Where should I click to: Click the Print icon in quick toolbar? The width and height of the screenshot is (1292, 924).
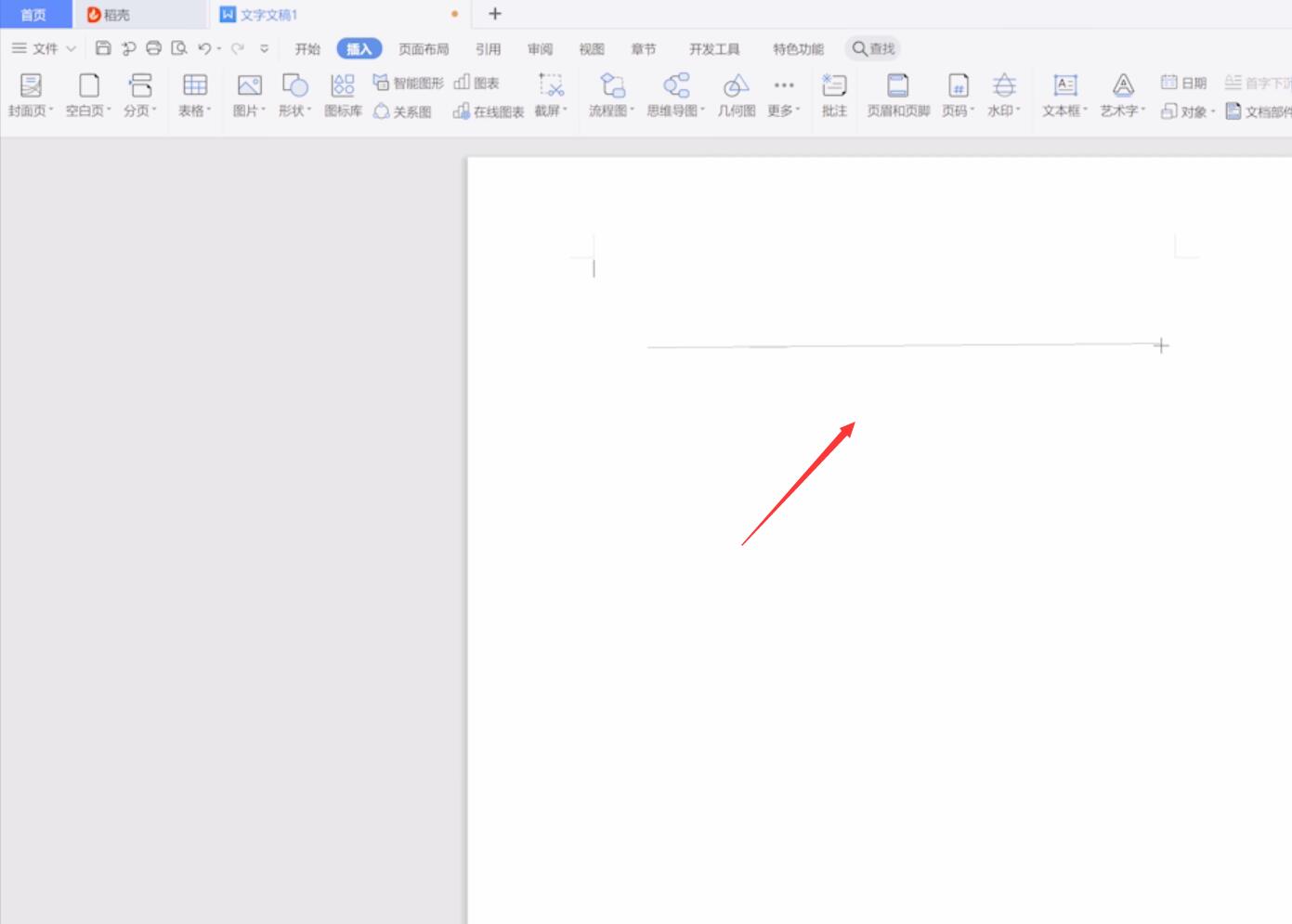point(154,48)
